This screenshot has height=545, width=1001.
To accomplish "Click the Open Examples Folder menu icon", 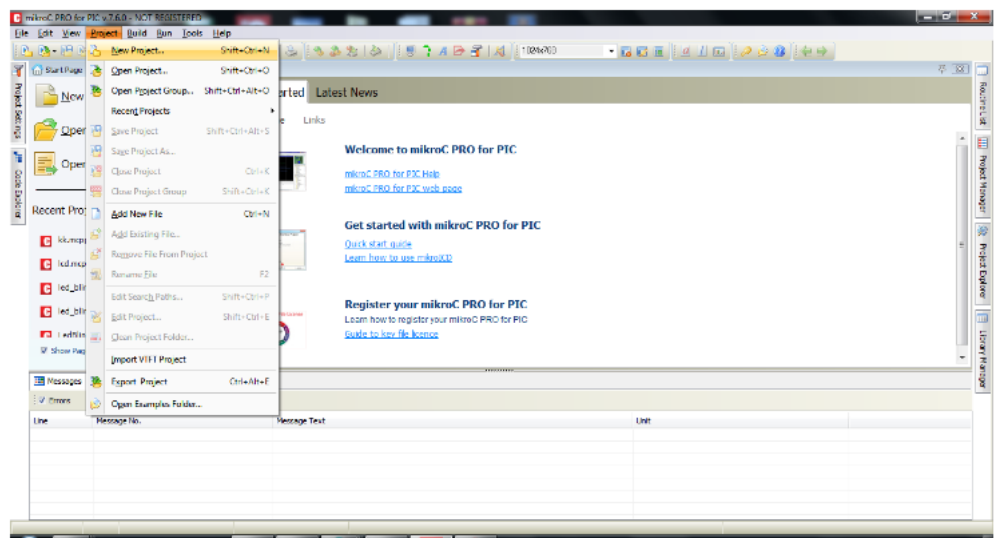I will coord(96,404).
